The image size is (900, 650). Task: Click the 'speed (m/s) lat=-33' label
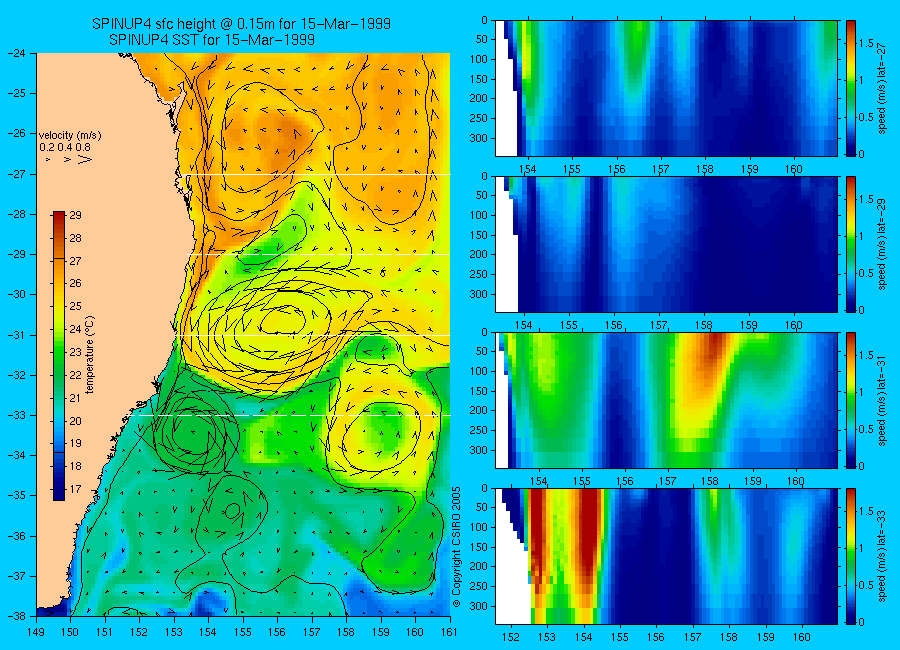(x=883, y=557)
